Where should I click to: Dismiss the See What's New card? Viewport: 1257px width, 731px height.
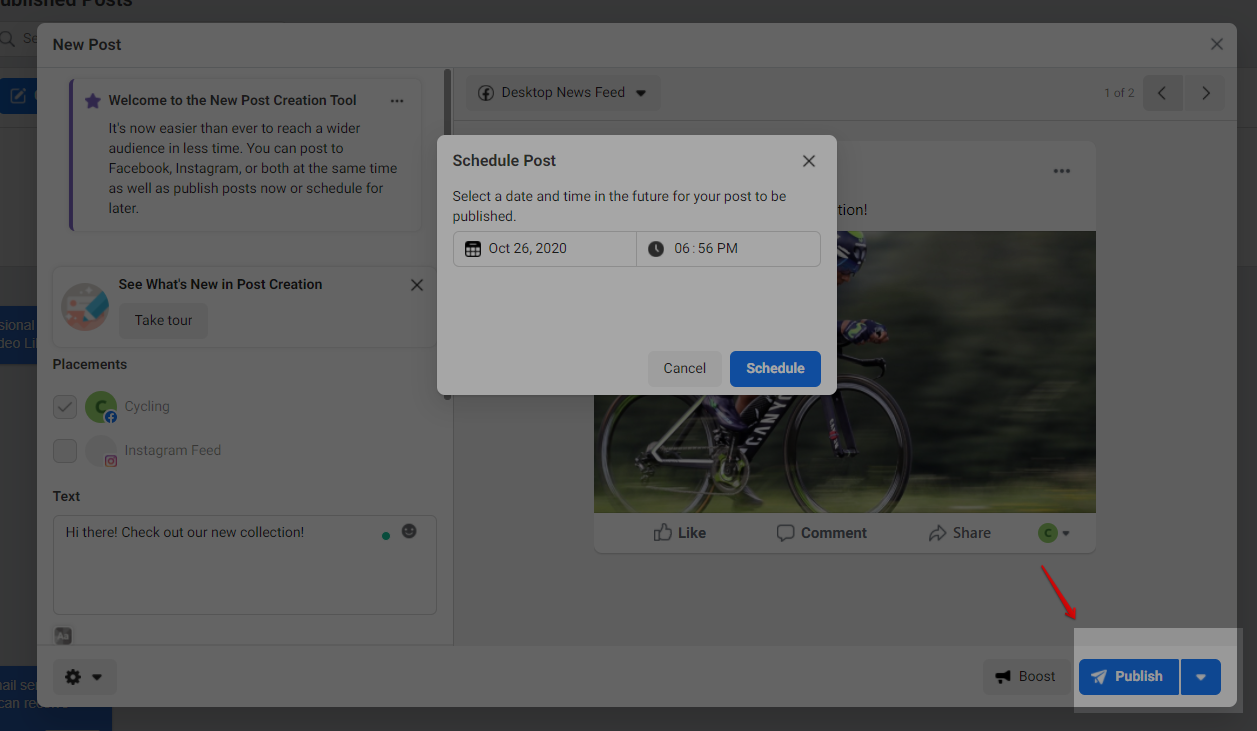[417, 285]
